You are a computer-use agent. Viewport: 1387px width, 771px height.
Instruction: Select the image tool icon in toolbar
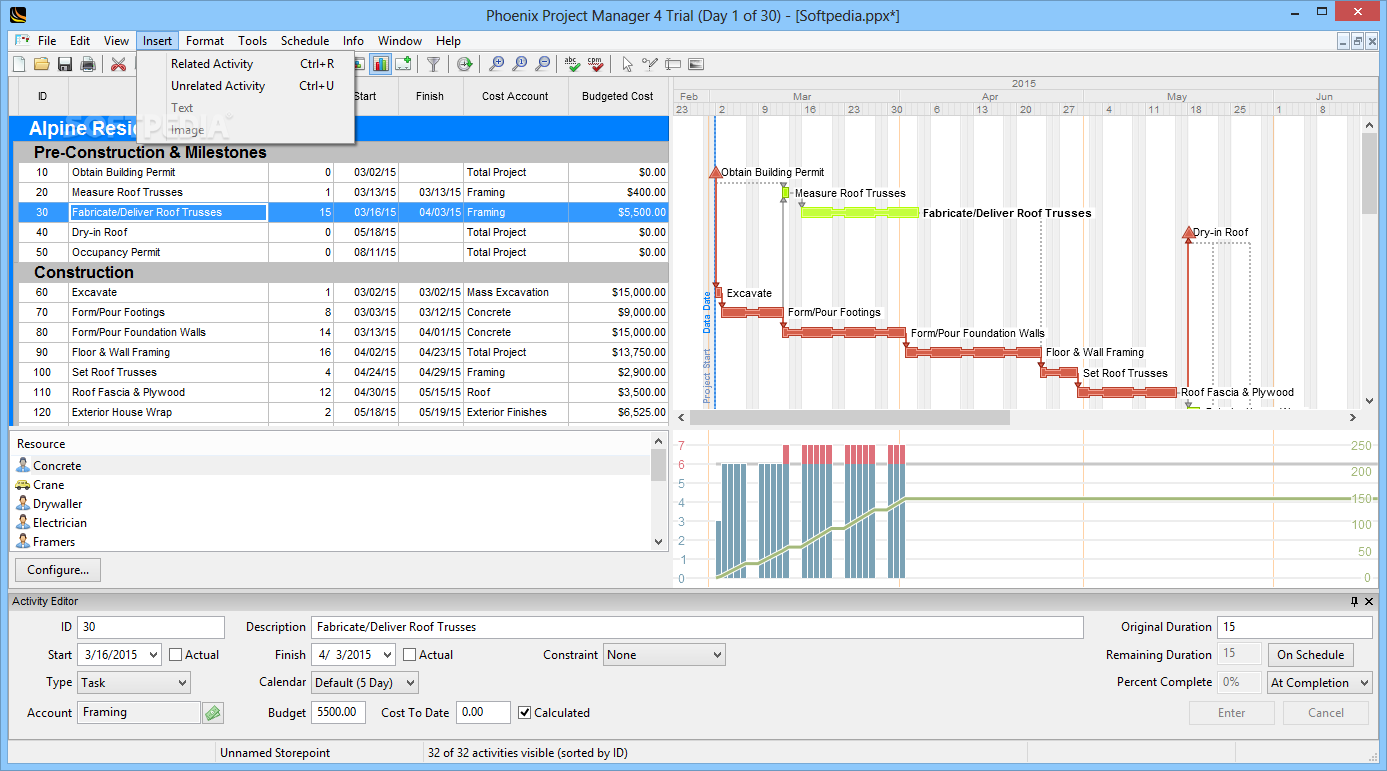696,64
